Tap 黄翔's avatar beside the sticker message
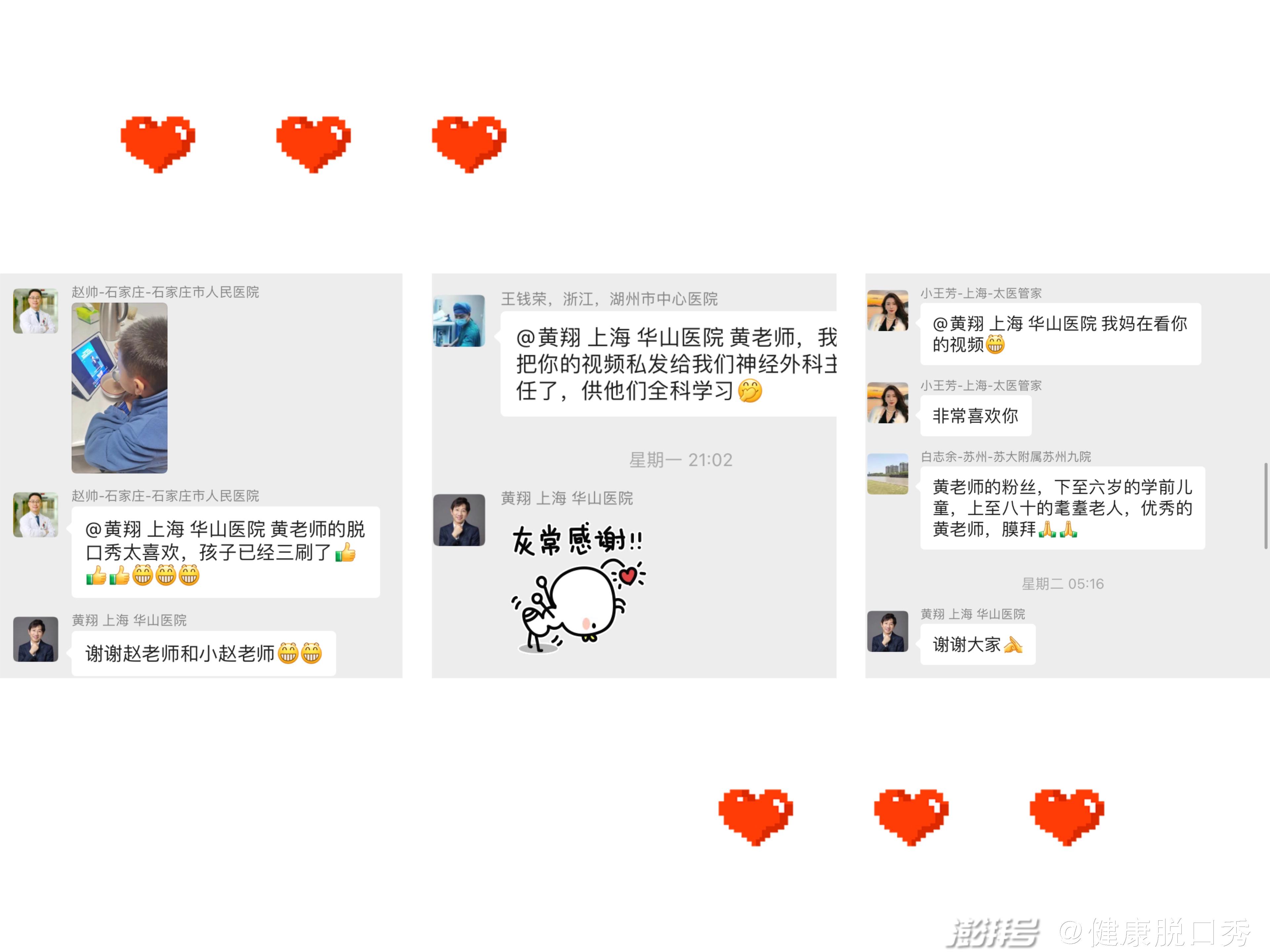Viewport: 1270px width, 952px height. point(459,520)
